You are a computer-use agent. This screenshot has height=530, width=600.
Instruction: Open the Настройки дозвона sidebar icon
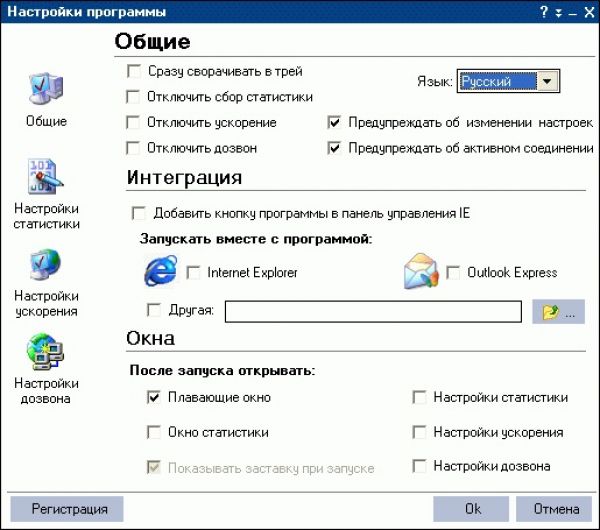pyautogui.click(x=45, y=352)
